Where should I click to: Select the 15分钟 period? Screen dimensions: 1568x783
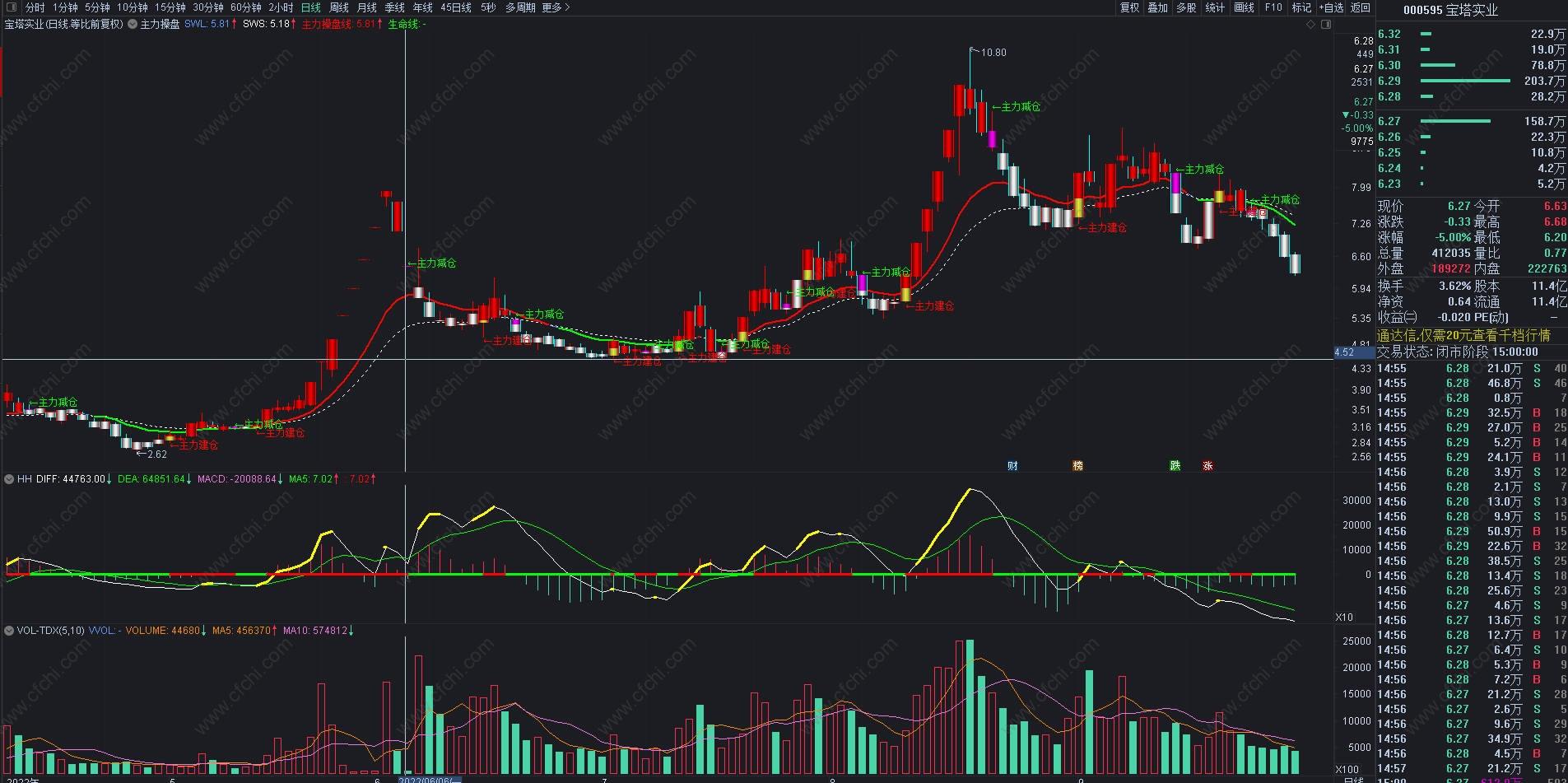click(x=170, y=7)
